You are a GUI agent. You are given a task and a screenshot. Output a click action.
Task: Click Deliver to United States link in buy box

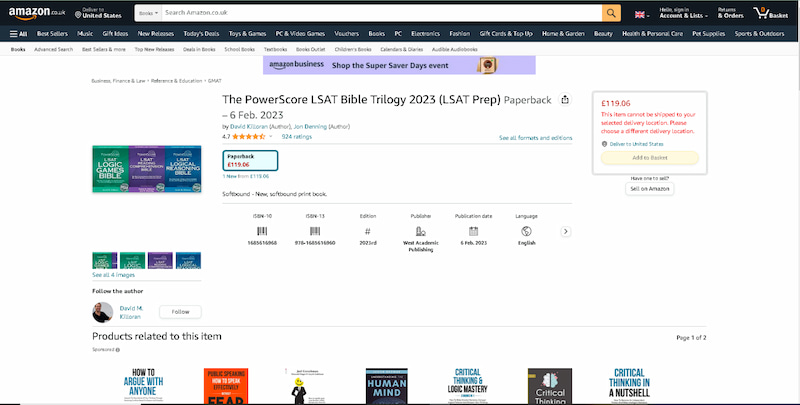point(636,144)
